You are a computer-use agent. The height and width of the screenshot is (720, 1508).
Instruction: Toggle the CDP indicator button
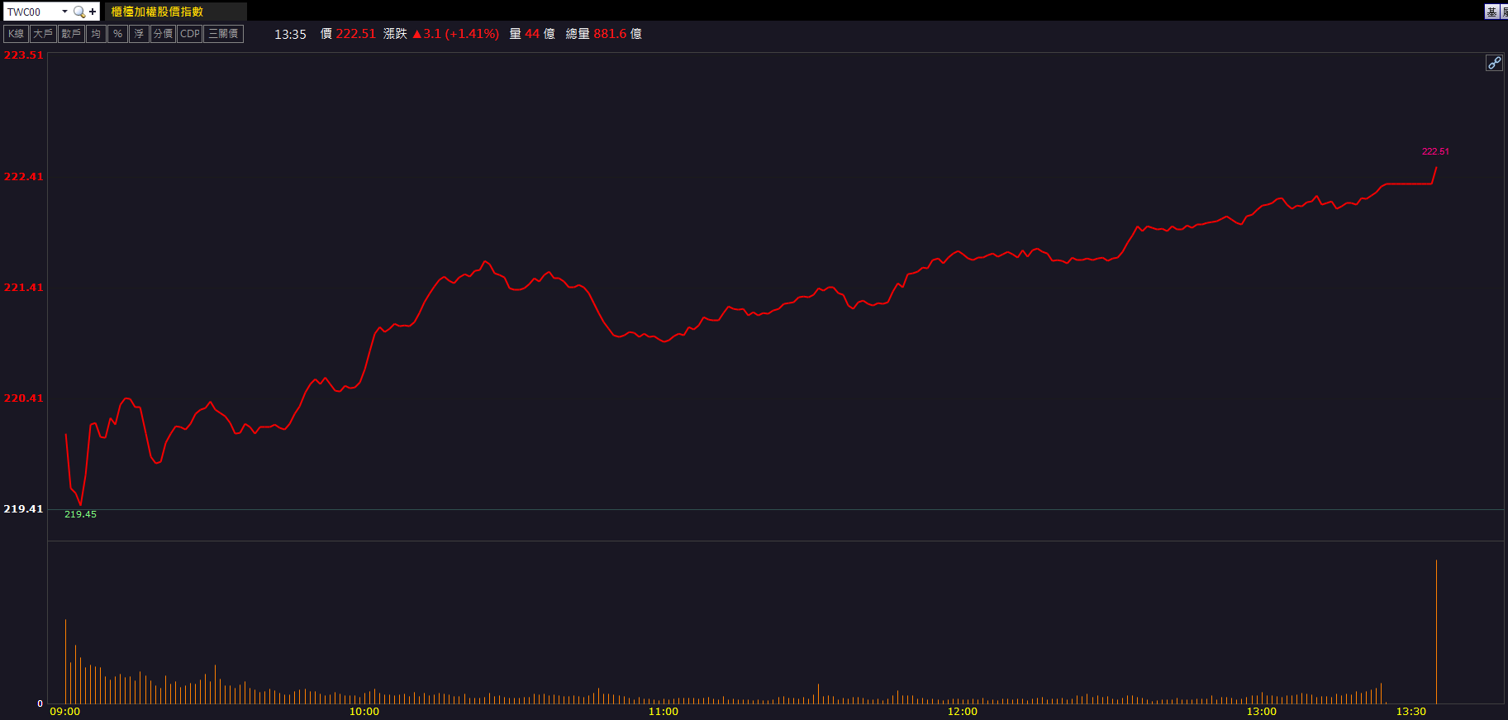[190, 34]
